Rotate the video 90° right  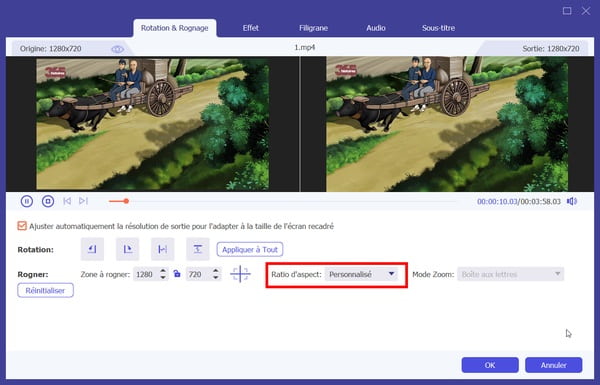pyautogui.click(x=127, y=250)
